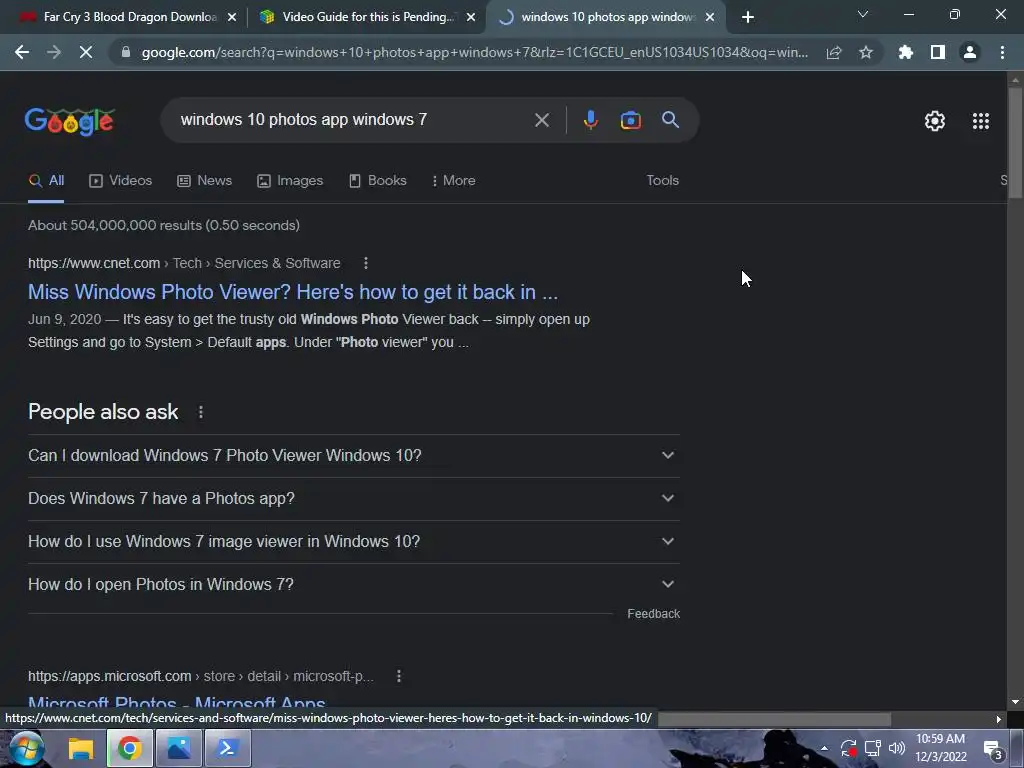
Task: Show hidden tray icons arrow
Action: click(824, 749)
